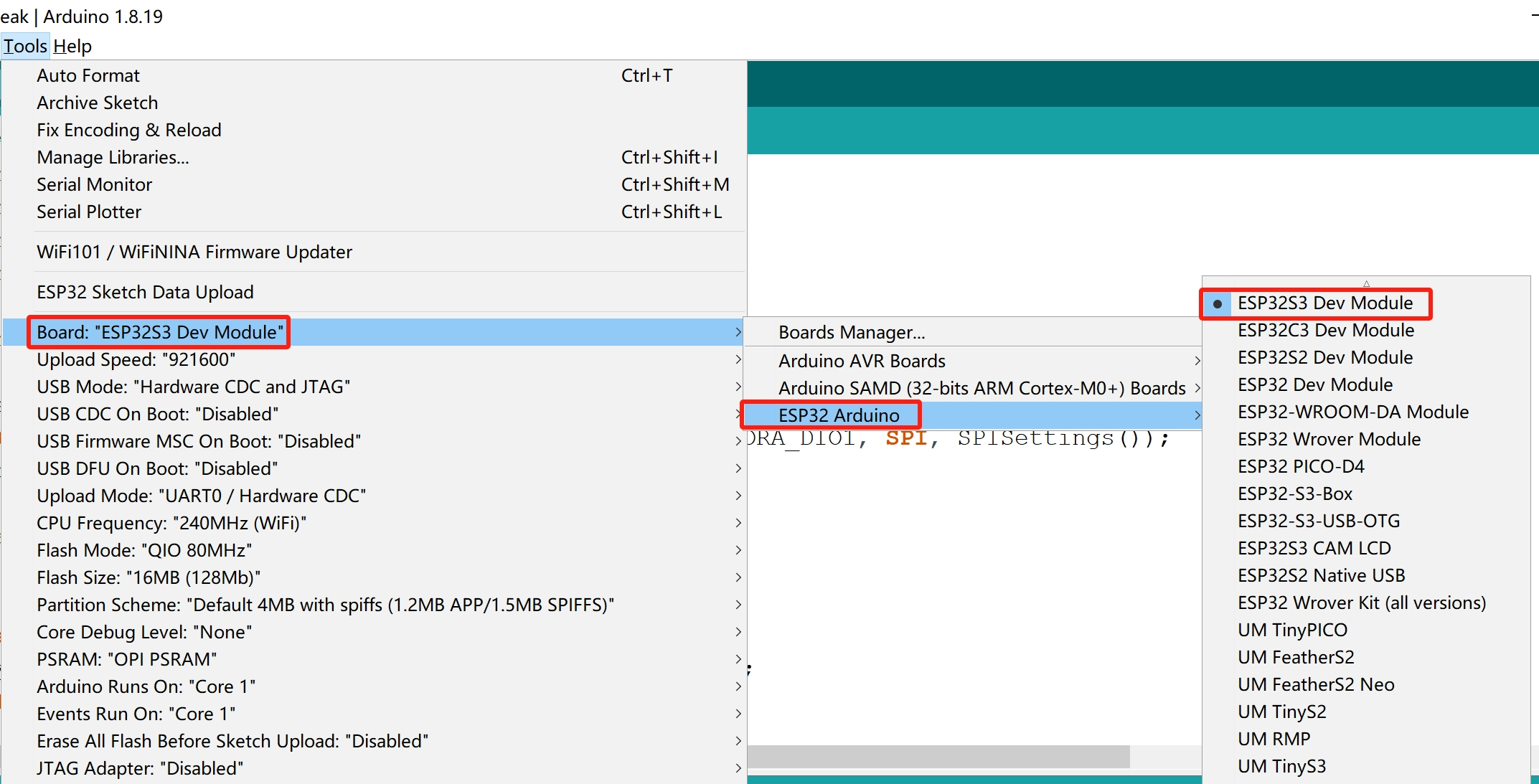Select the ESP32C3 Dev Module board
The height and width of the screenshot is (784, 1539).
coord(1366,331)
